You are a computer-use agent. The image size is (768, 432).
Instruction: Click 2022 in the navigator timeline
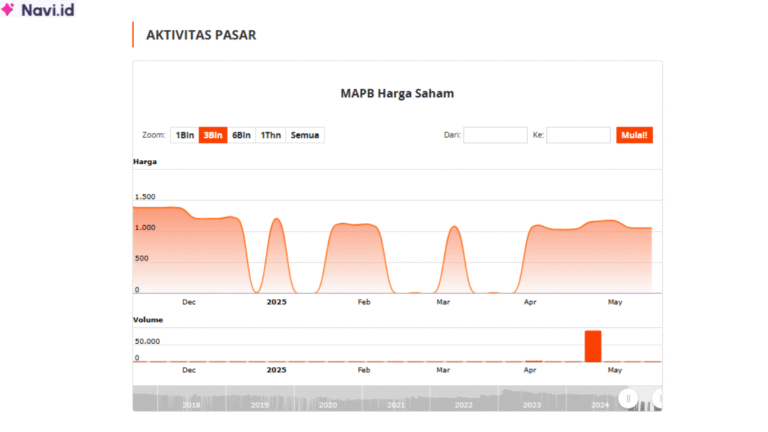coord(463,405)
